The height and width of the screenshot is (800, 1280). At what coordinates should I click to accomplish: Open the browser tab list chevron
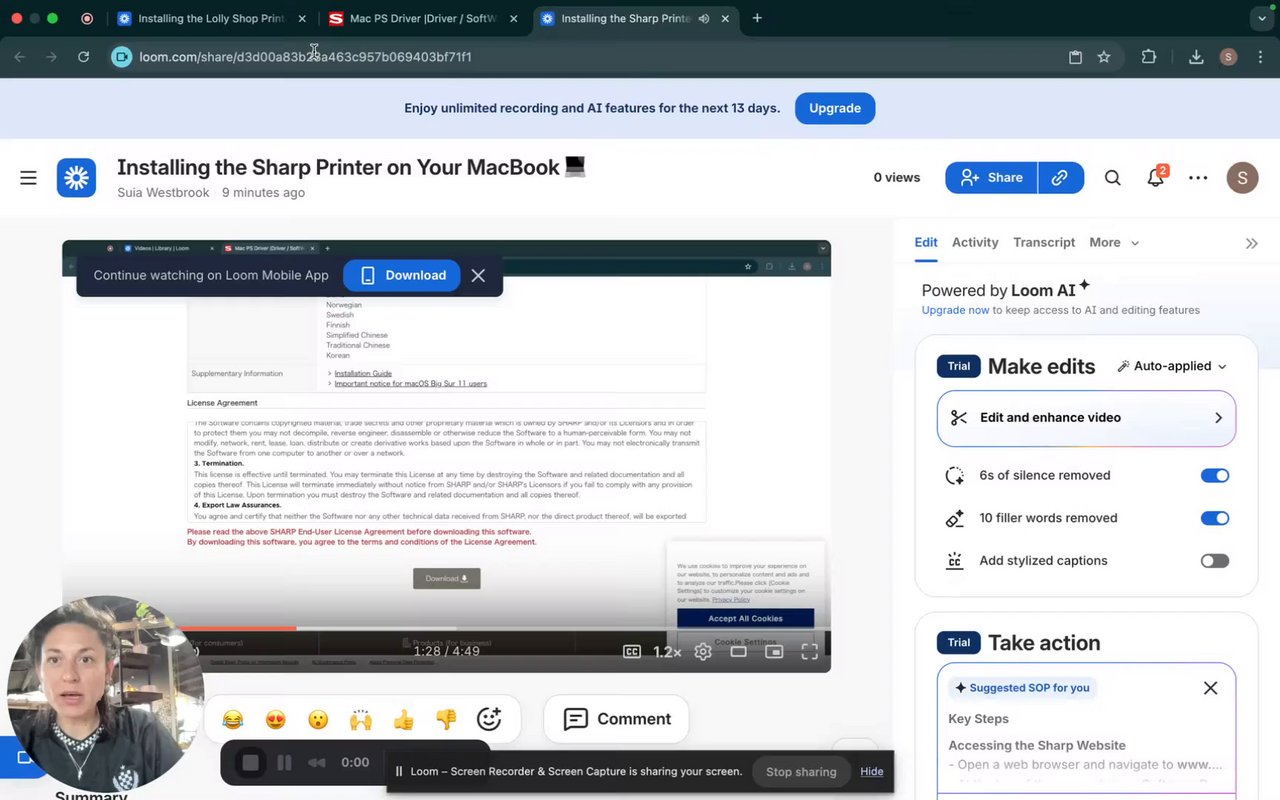(x=1260, y=18)
